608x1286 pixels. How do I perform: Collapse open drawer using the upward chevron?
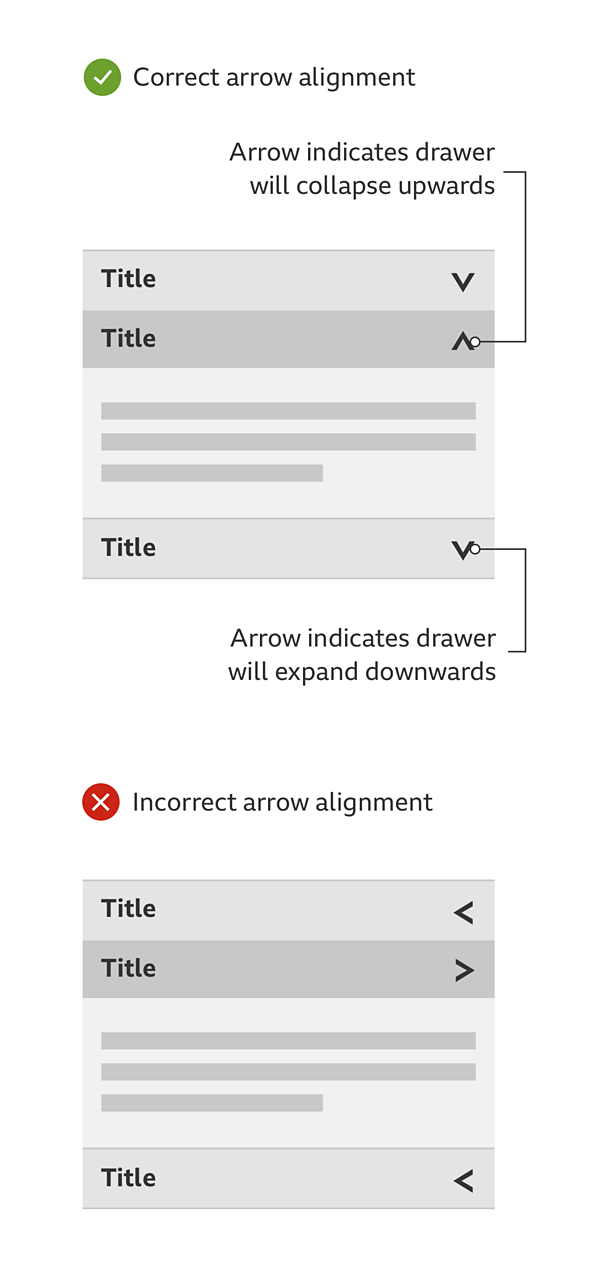461,342
